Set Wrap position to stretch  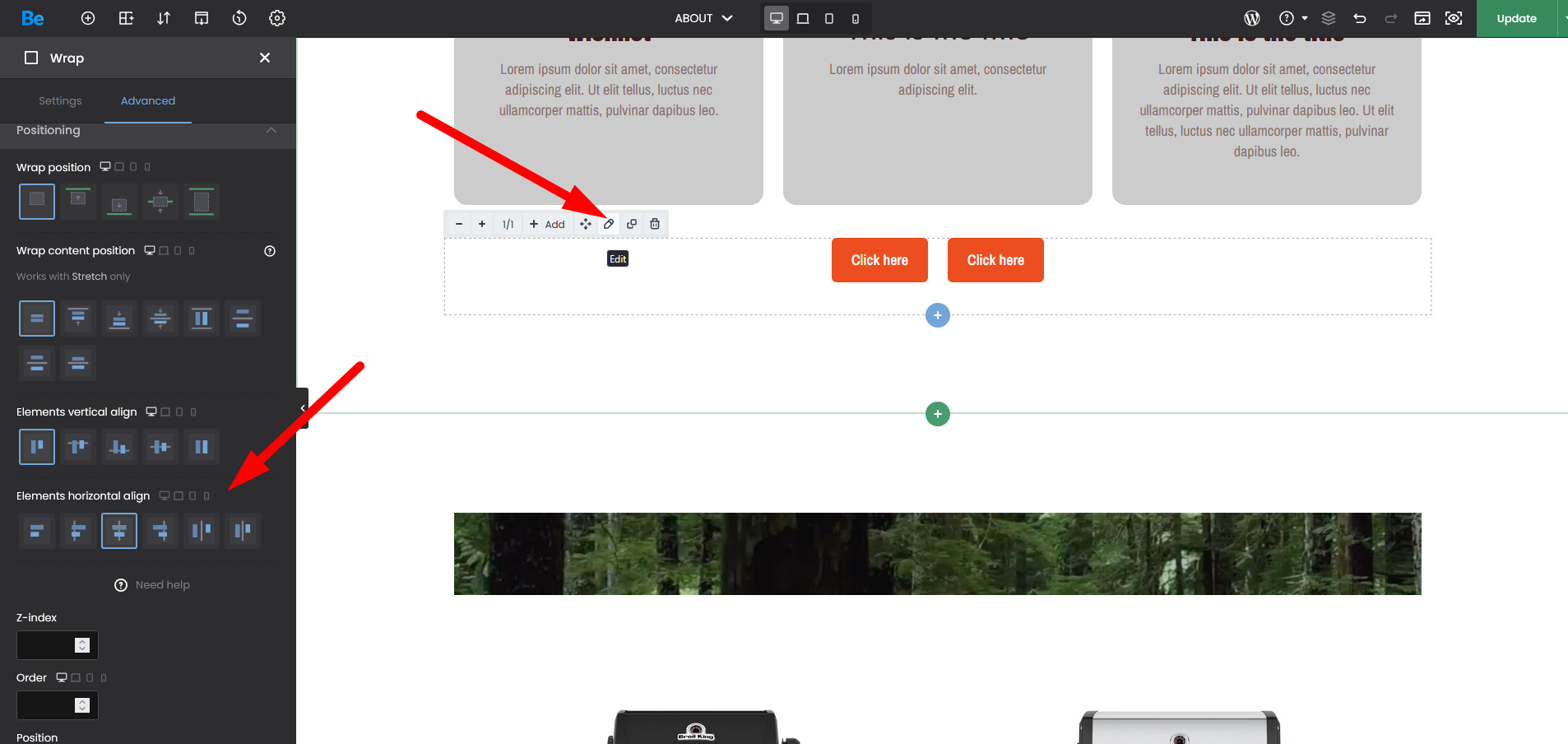[202, 202]
